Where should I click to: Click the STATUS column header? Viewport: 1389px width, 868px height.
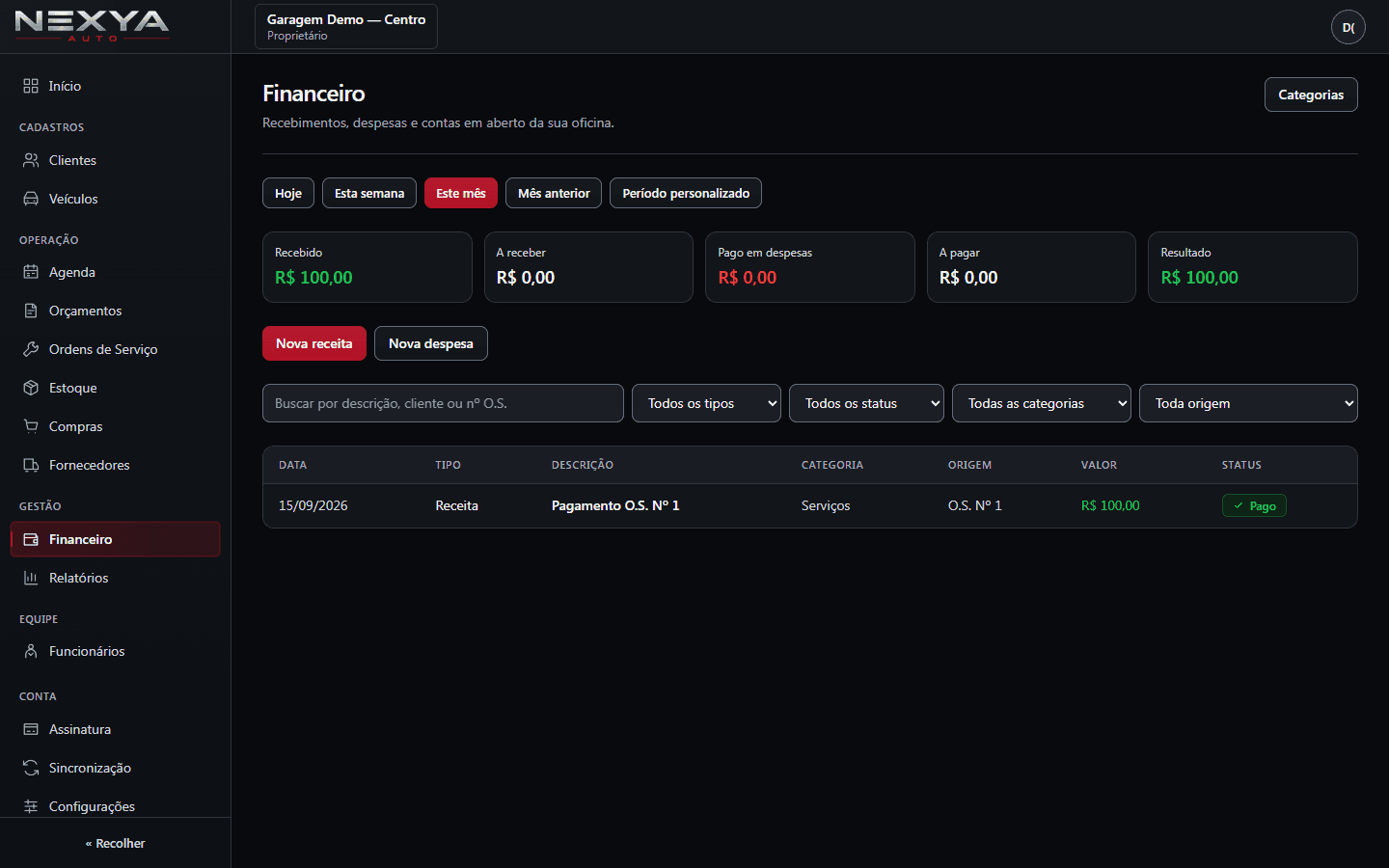point(1241,465)
